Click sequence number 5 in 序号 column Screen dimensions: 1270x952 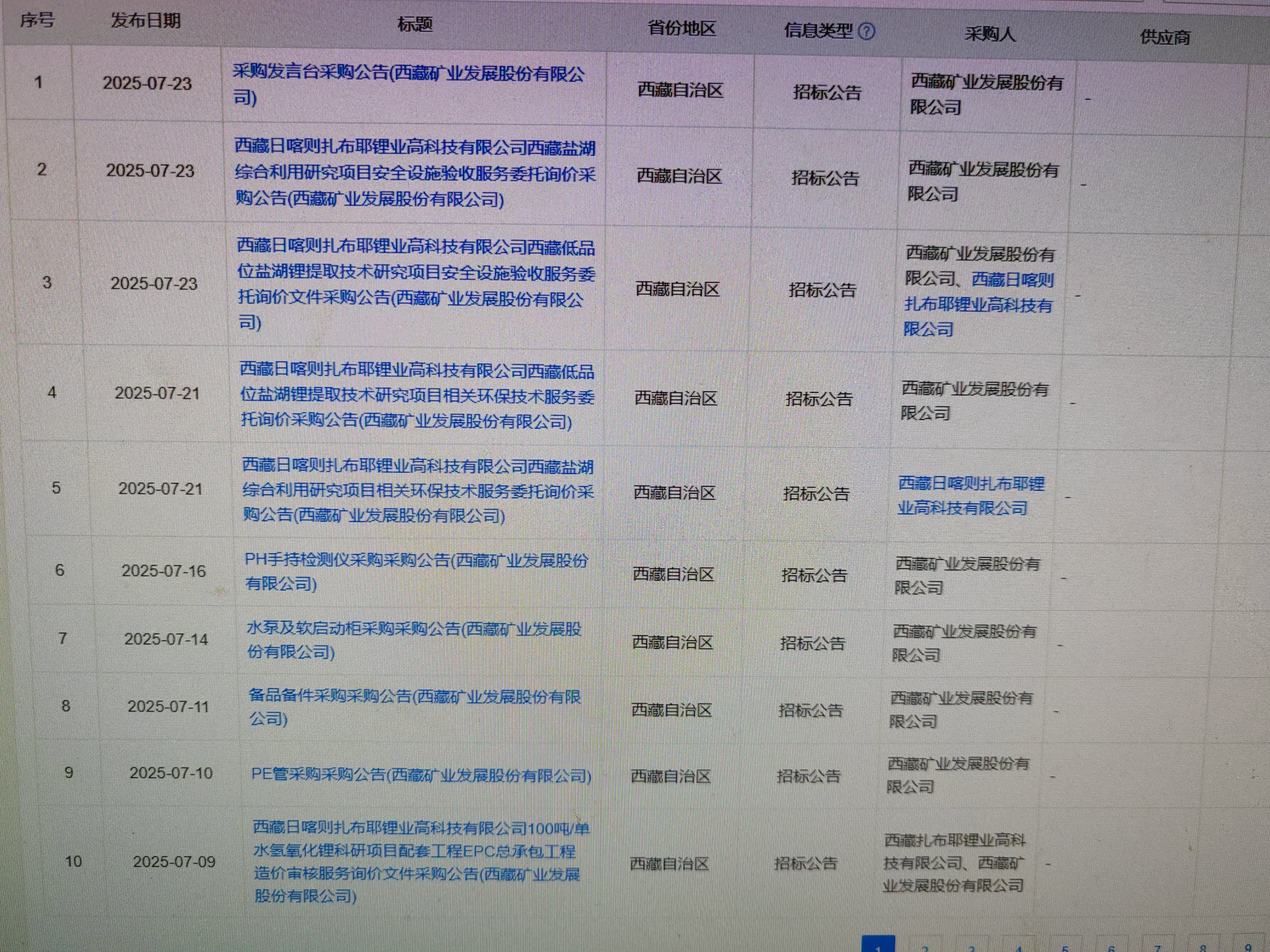pyautogui.click(x=56, y=488)
